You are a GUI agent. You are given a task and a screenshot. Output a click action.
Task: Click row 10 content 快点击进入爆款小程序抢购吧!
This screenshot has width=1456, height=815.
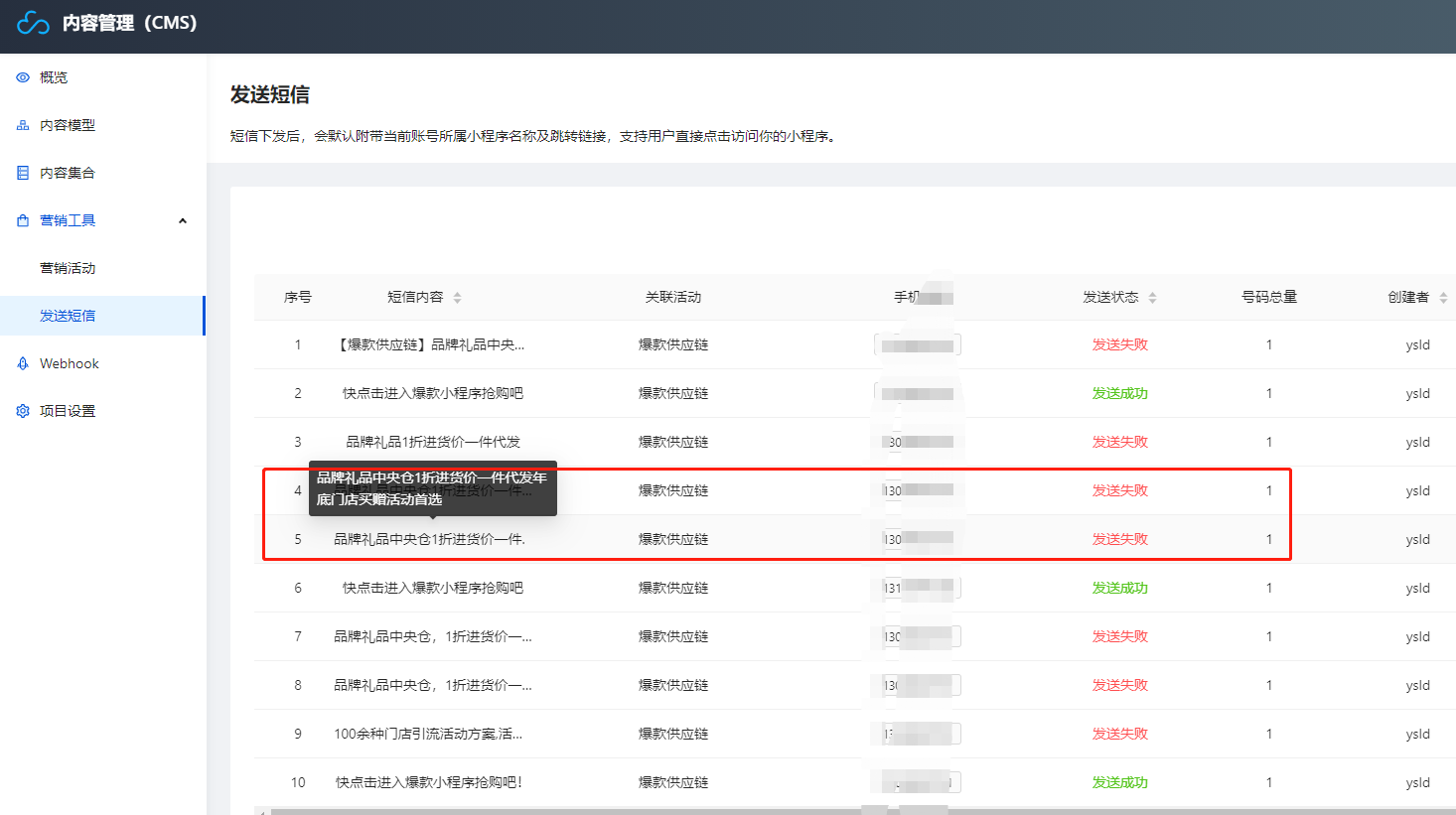coord(429,782)
